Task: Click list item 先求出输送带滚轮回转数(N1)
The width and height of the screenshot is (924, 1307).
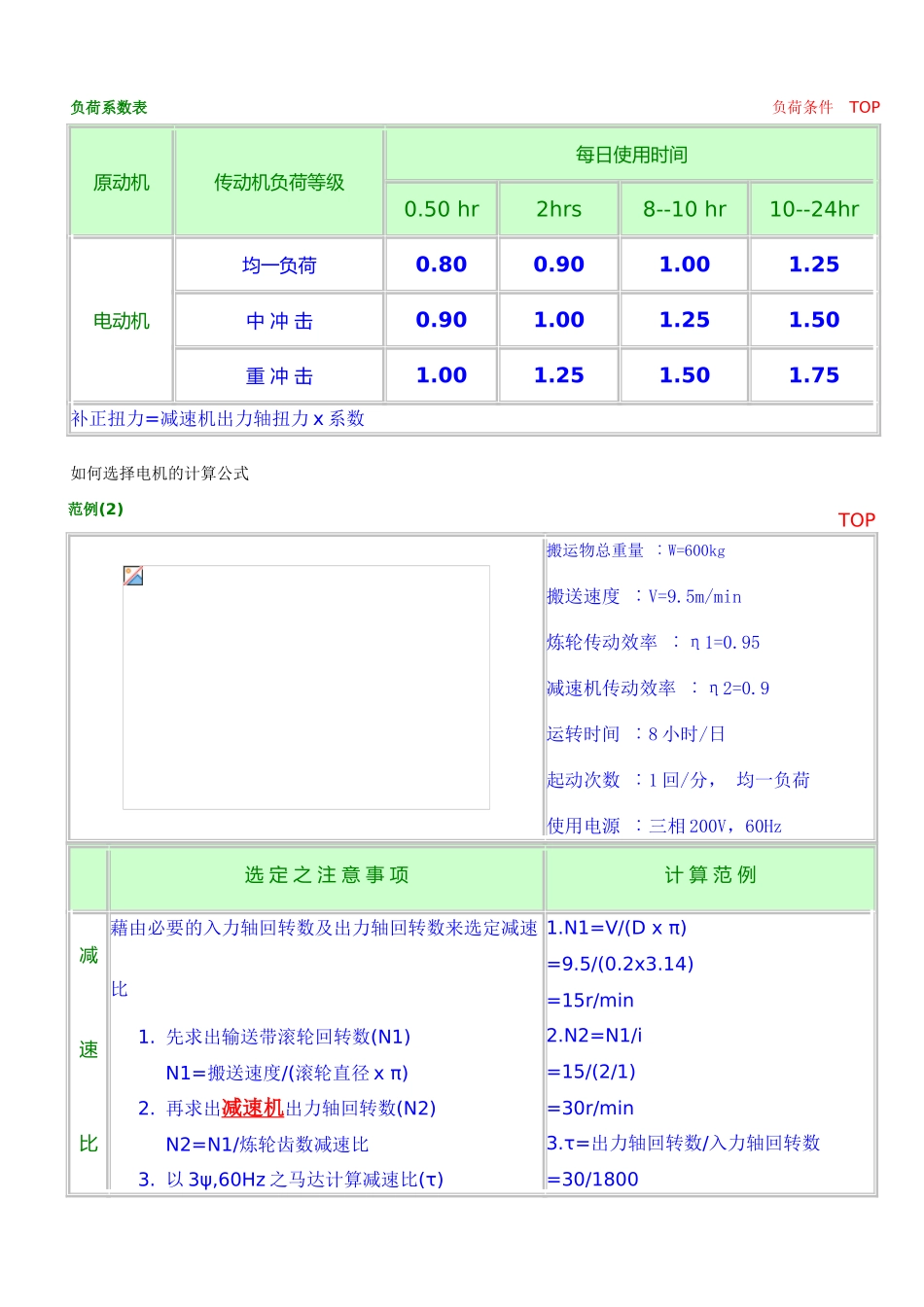Action: pyautogui.click(x=288, y=1037)
